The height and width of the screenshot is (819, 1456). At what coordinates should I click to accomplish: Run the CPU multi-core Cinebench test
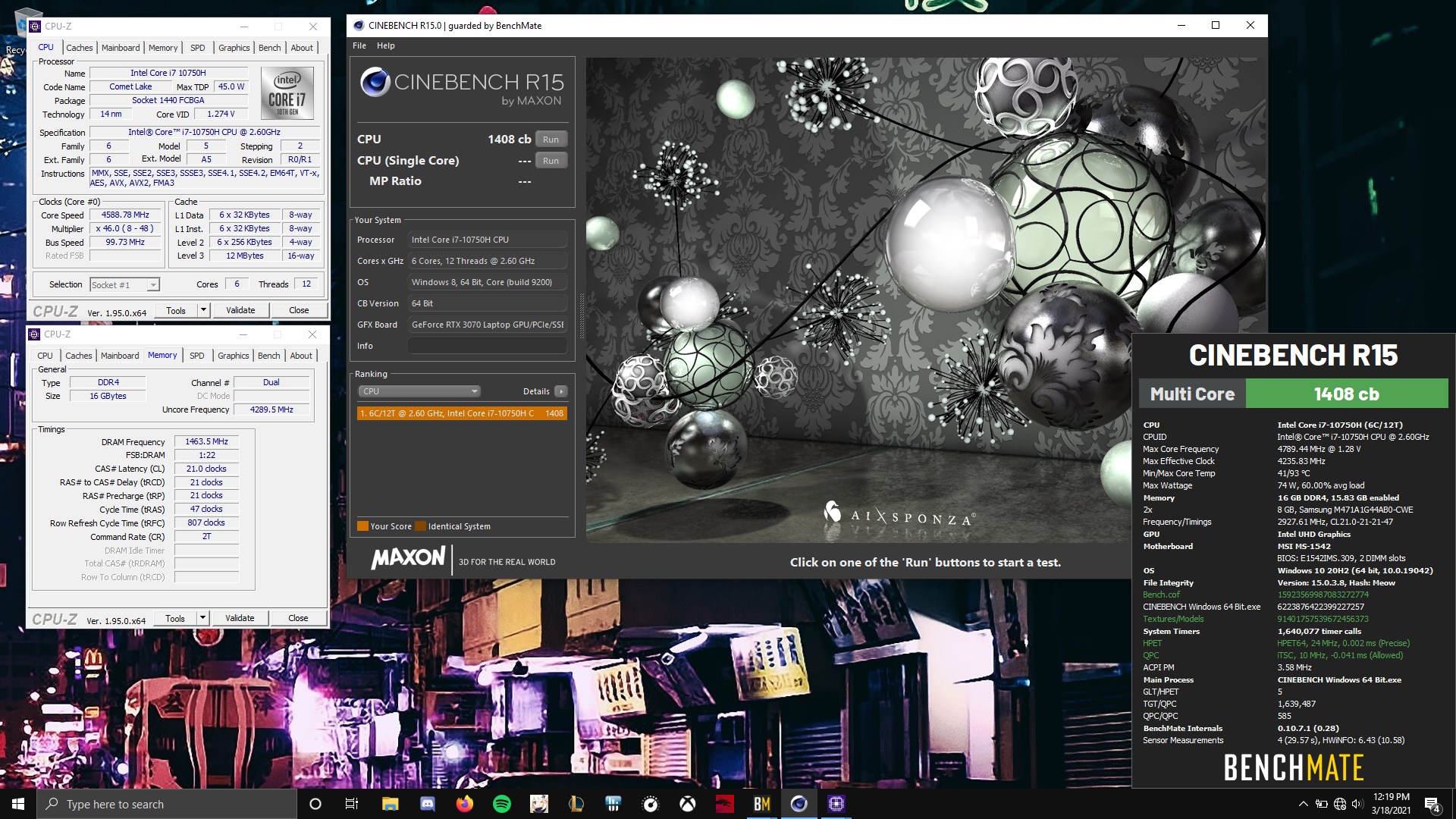pyautogui.click(x=551, y=140)
